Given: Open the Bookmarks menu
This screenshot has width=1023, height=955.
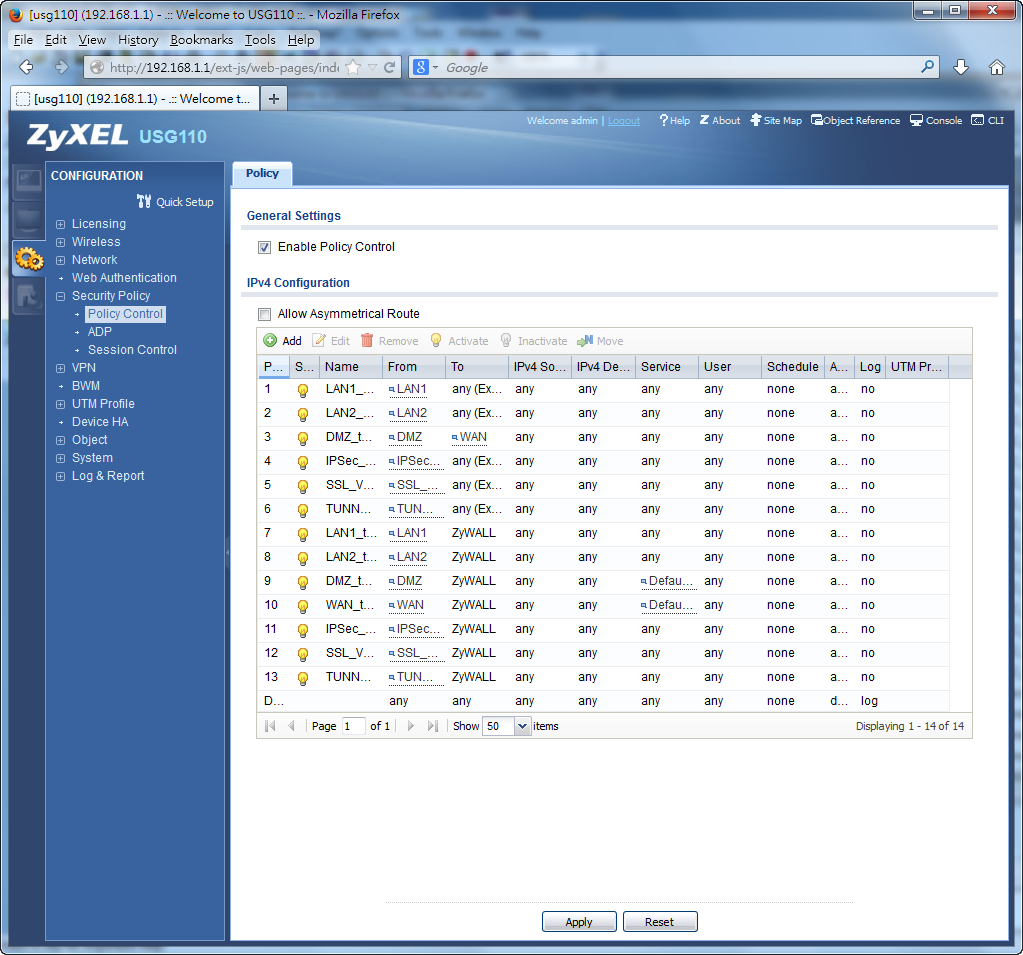Looking at the screenshot, I should tap(201, 40).
